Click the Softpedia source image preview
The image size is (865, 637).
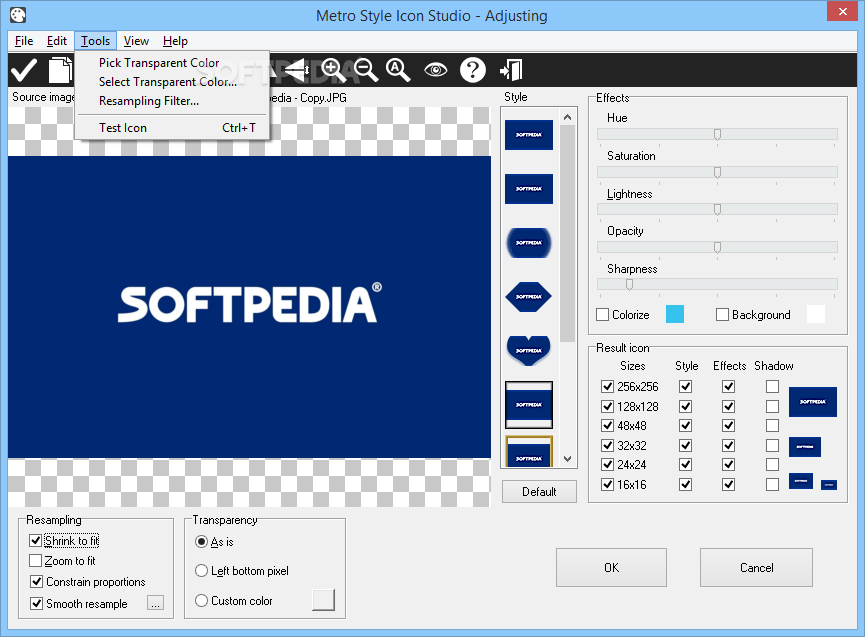[x=249, y=307]
